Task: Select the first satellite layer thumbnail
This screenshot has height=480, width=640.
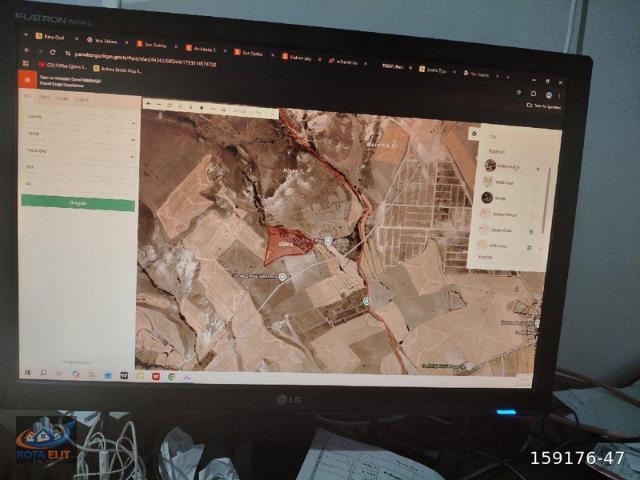Action: pyautogui.click(x=490, y=165)
